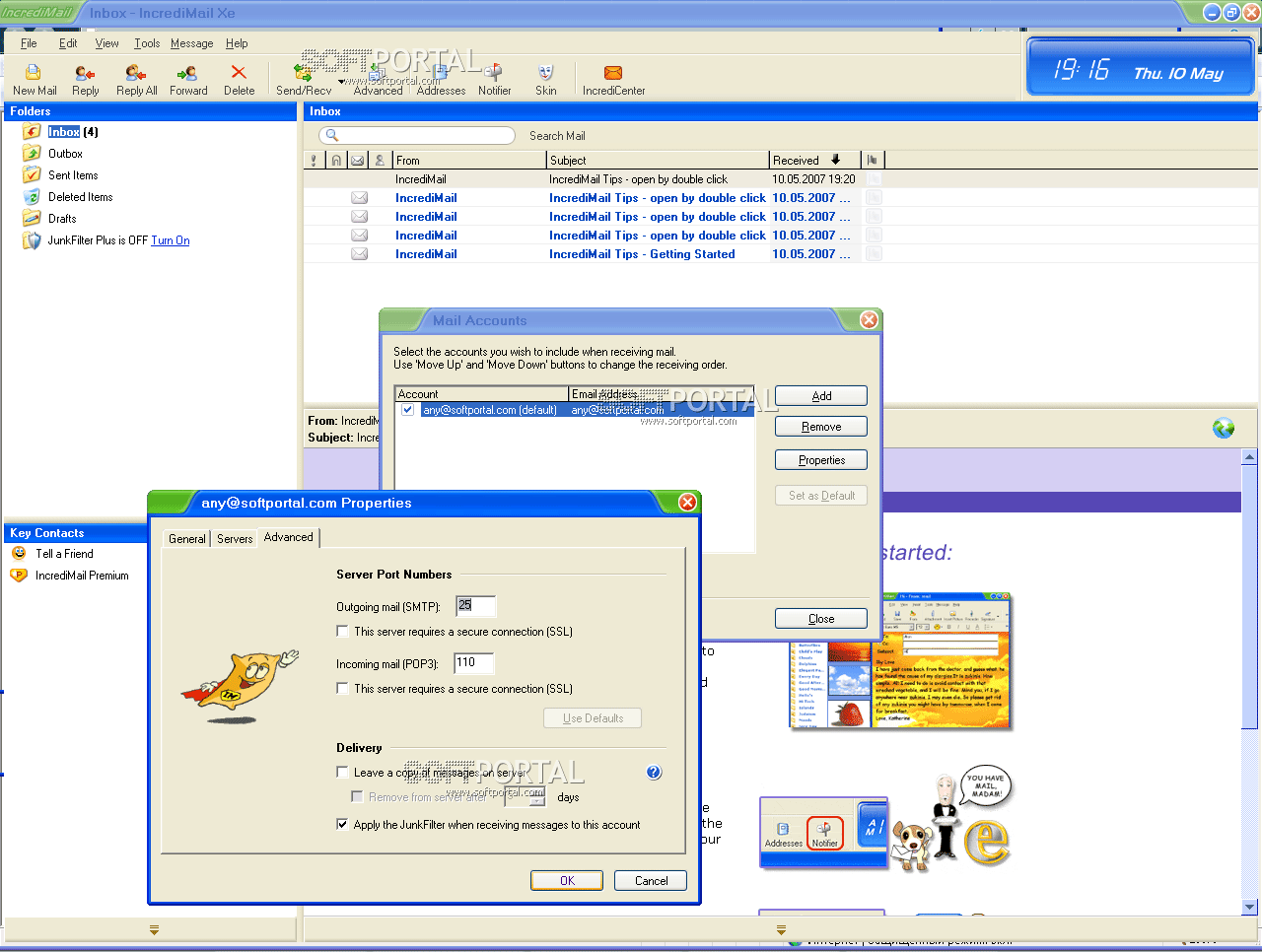The width and height of the screenshot is (1262, 952).
Task: Click search magnifier icon in Search Mail box
Action: point(332,136)
